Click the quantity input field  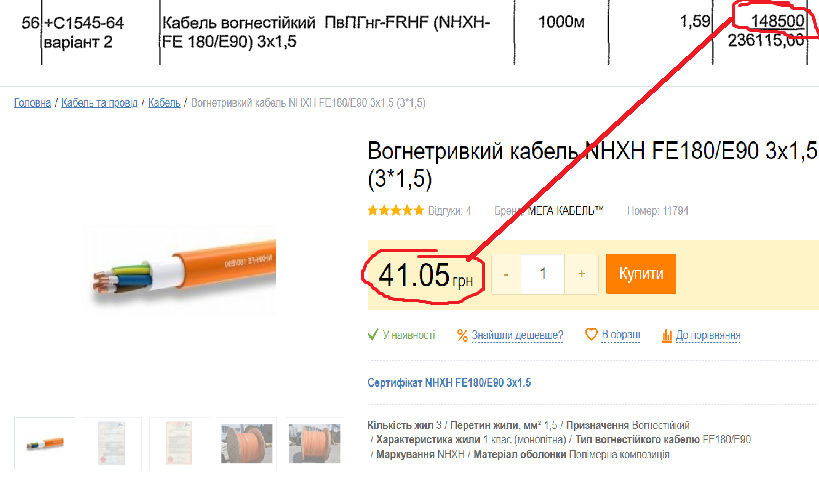[x=543, y=274]
